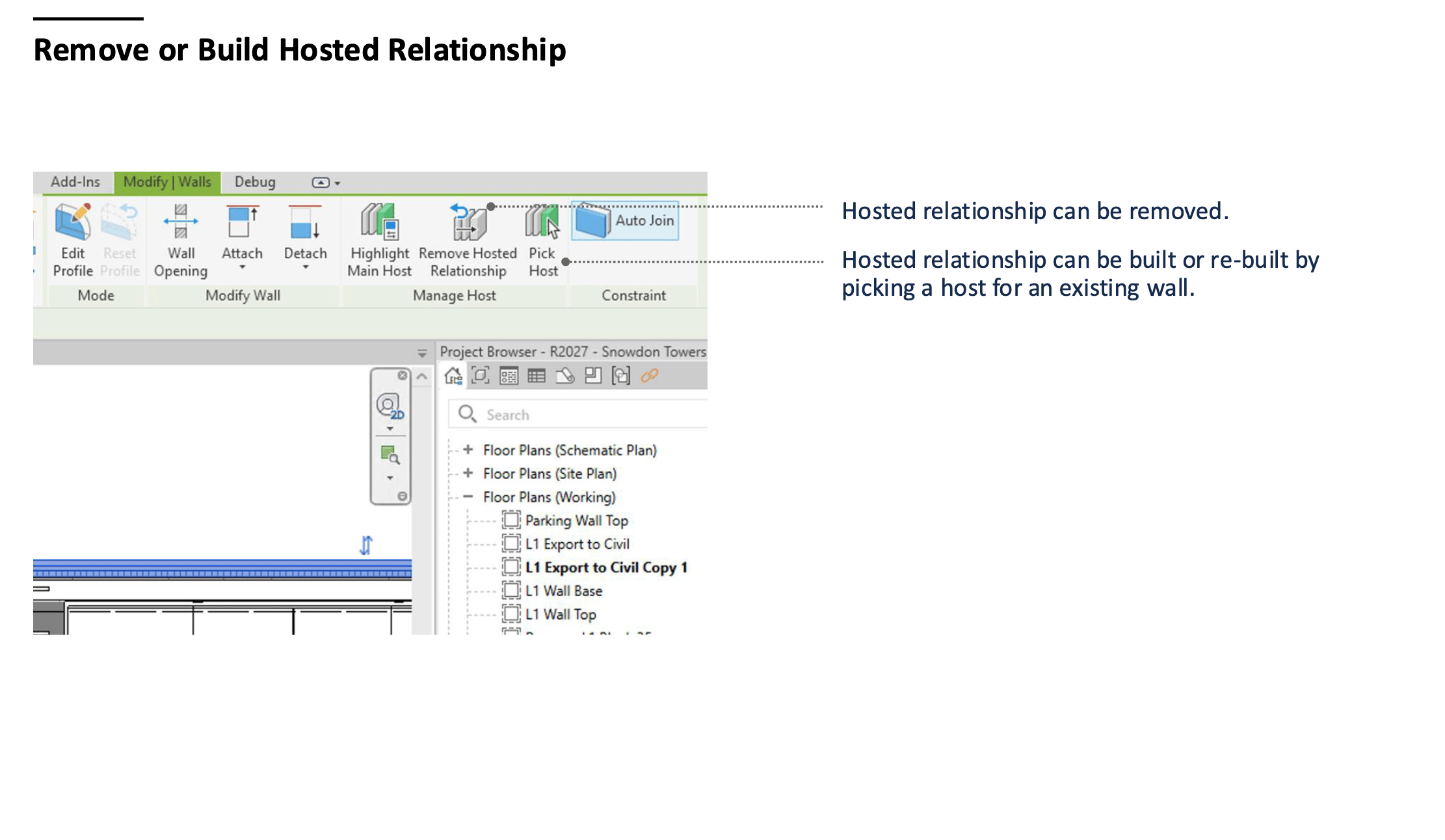Image resolution: width=1445 pixels, height=840 pixels.
Task: Click the groups icon in Project Browser toolbar
Action: [x=621, y=376]
